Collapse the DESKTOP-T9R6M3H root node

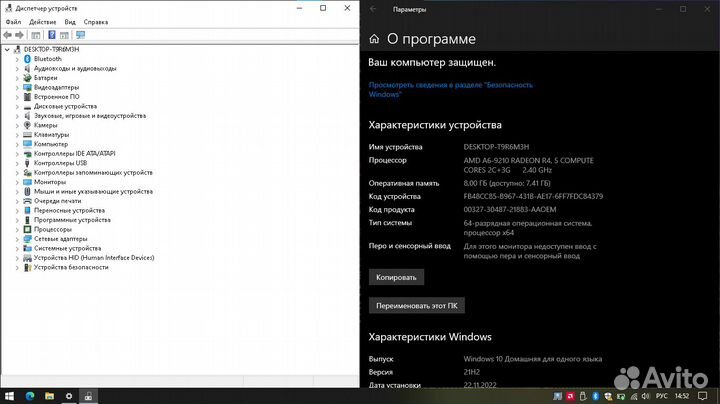coord(7,49)
